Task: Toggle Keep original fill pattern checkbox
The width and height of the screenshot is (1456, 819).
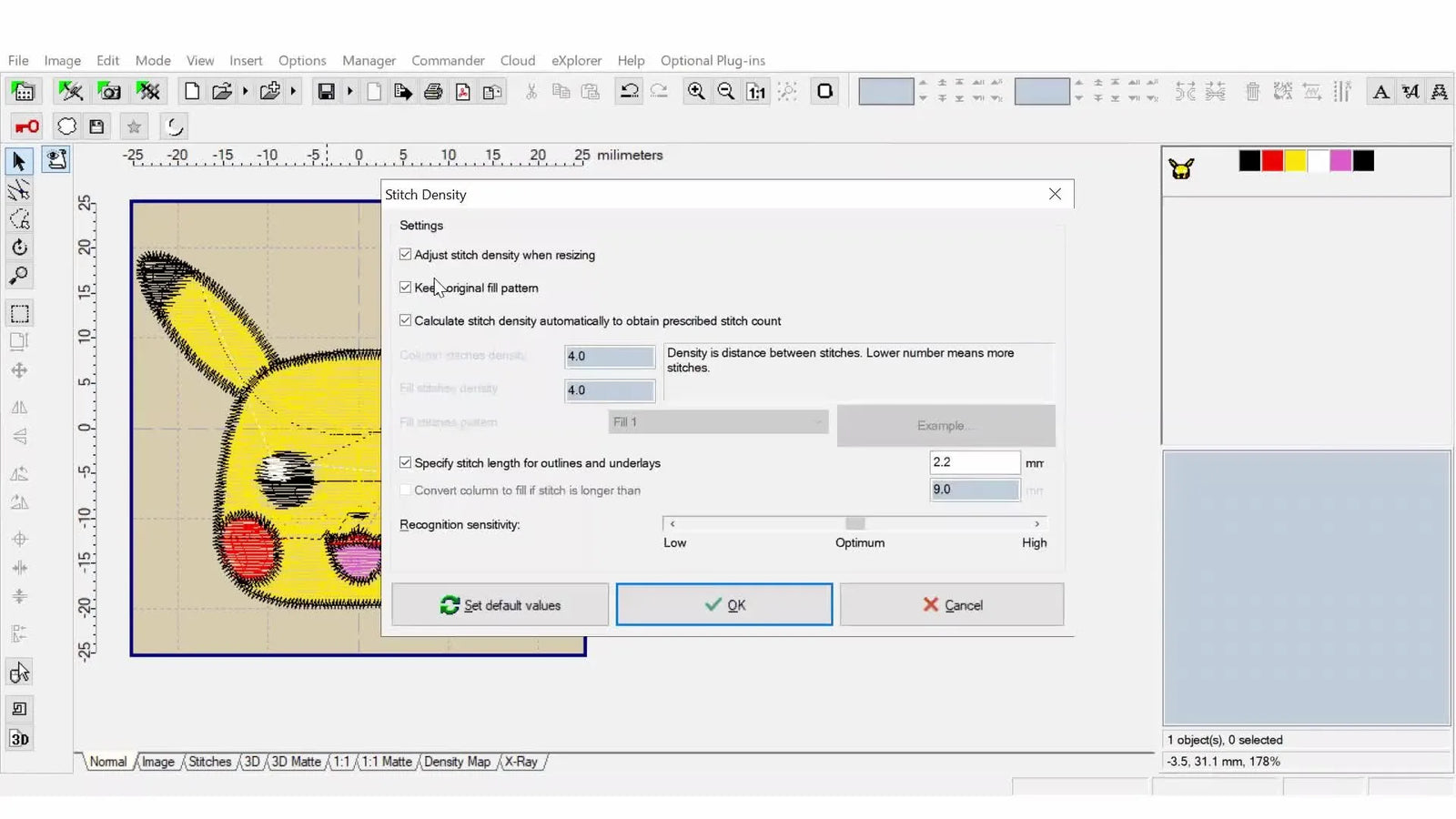Action: [x=406, y=288]
